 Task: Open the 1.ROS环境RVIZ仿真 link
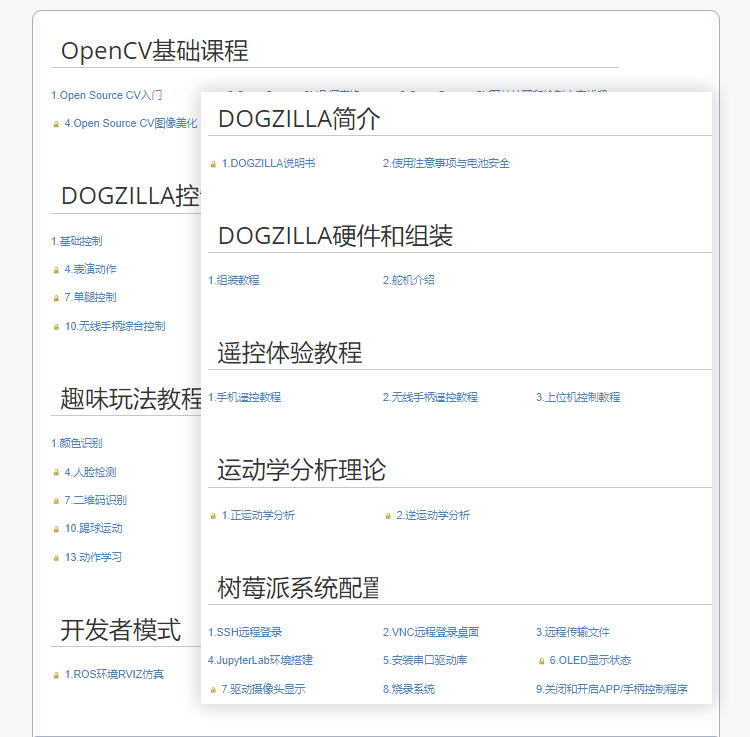(x=114, y=674)
